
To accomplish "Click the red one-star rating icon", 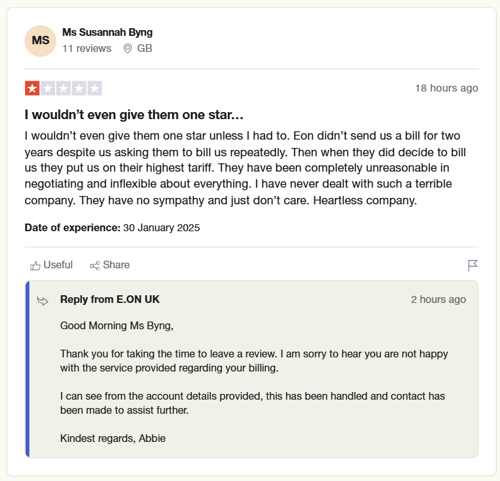I will coord(32,88).
